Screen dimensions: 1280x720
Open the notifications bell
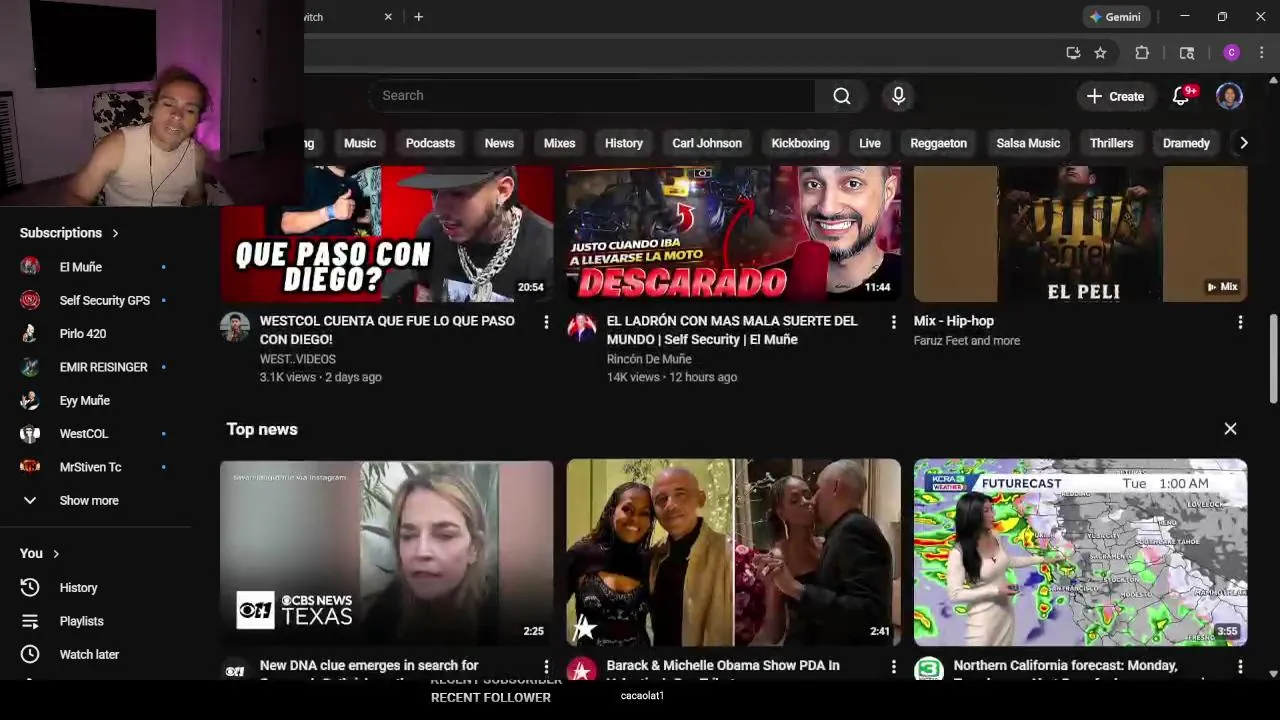[x=1181, y=96]
